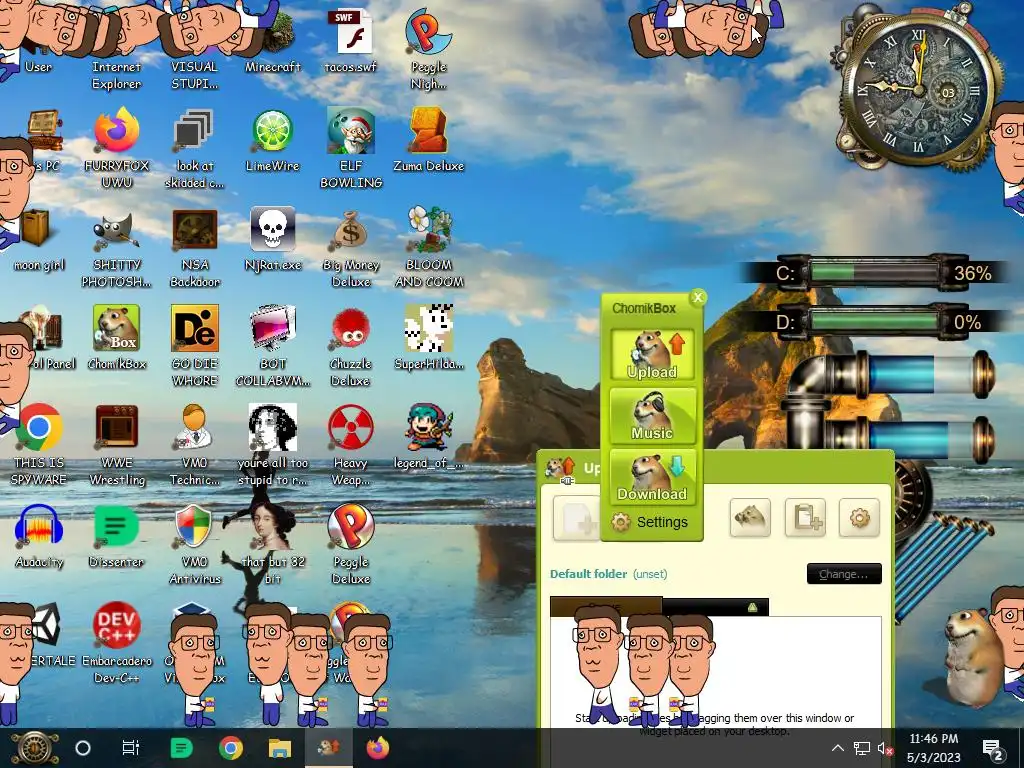
Task: Open the SuperHilda desktop icon
Action: pos(428,337)
